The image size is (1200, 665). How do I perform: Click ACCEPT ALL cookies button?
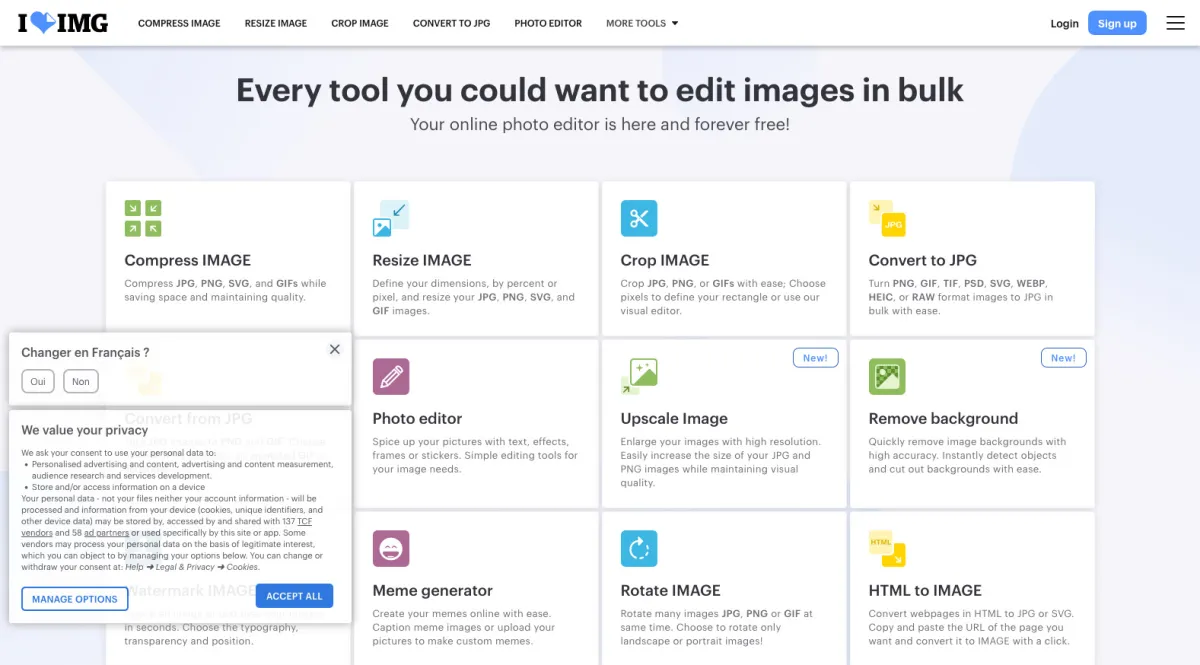[x=294, y=596]
